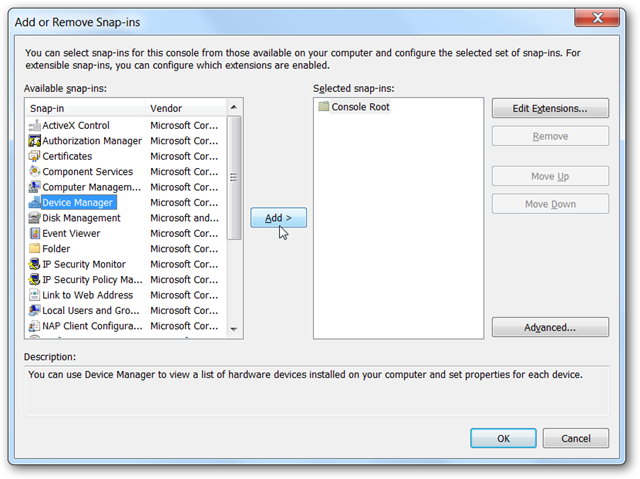The height and width of the screenshot is (479, 640).
Task: Click the scrollbar up arrow in snap-in list
Action: tap(234, 107)
